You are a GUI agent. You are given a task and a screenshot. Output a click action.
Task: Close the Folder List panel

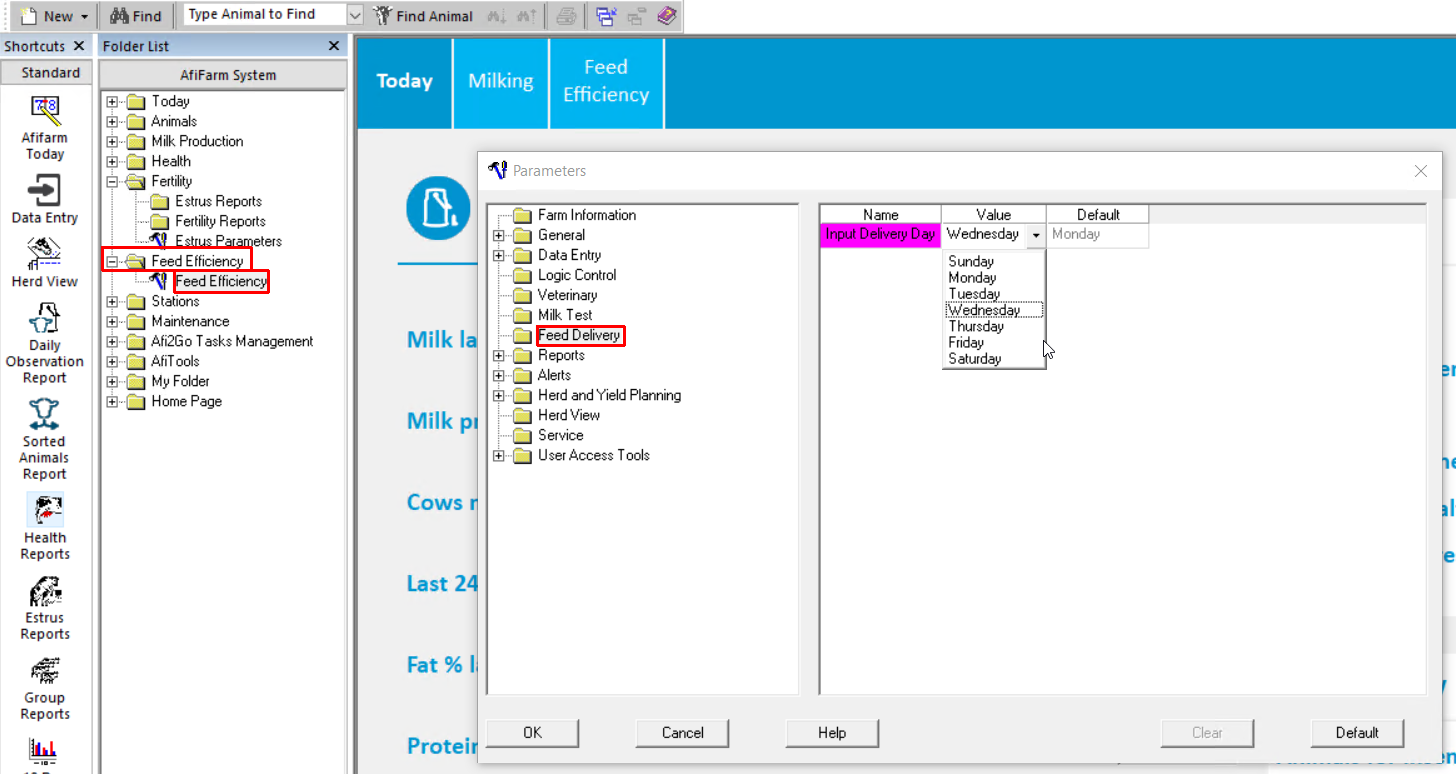334,46
